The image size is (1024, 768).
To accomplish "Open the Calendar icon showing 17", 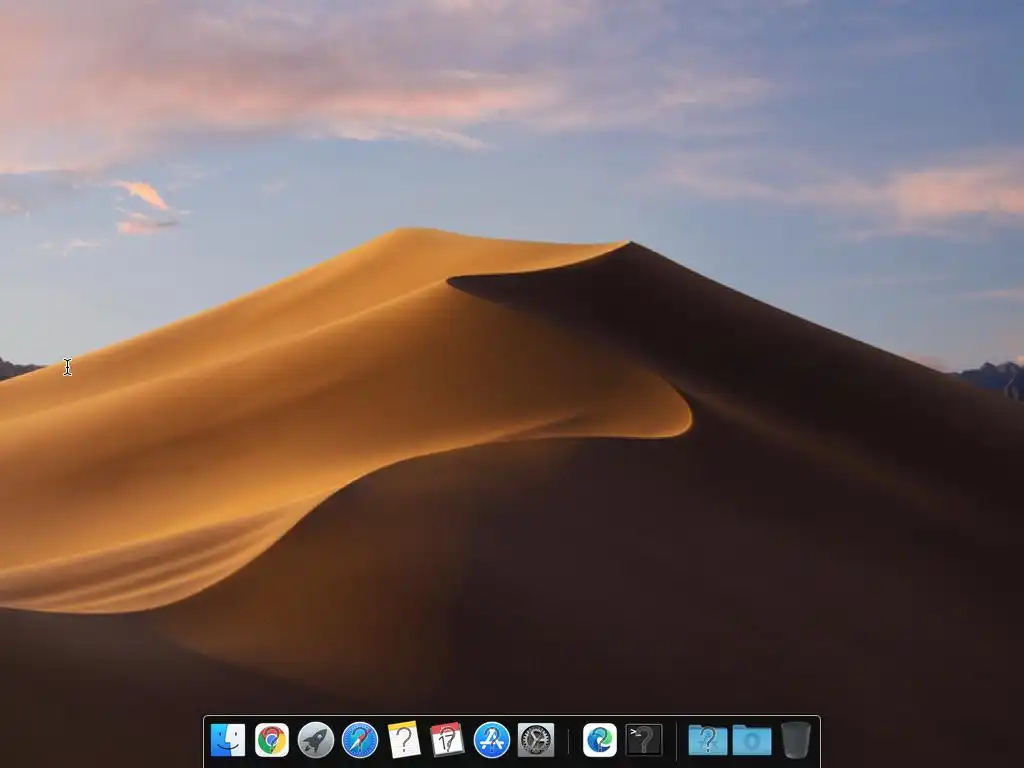I will 447,740.
